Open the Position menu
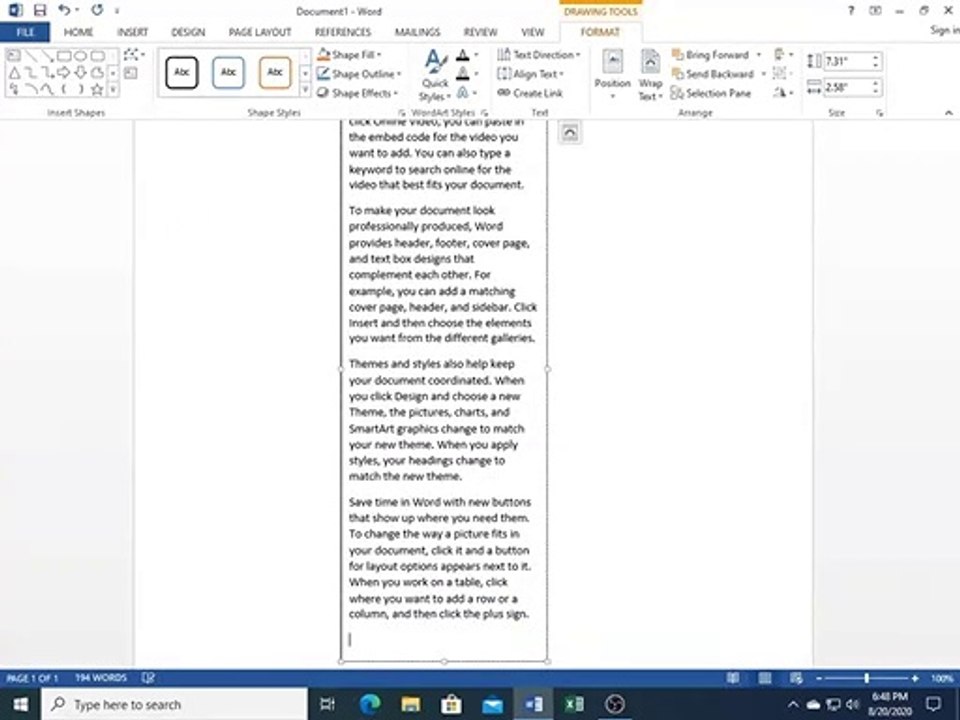The image size is (960, 720). [612, 75]
